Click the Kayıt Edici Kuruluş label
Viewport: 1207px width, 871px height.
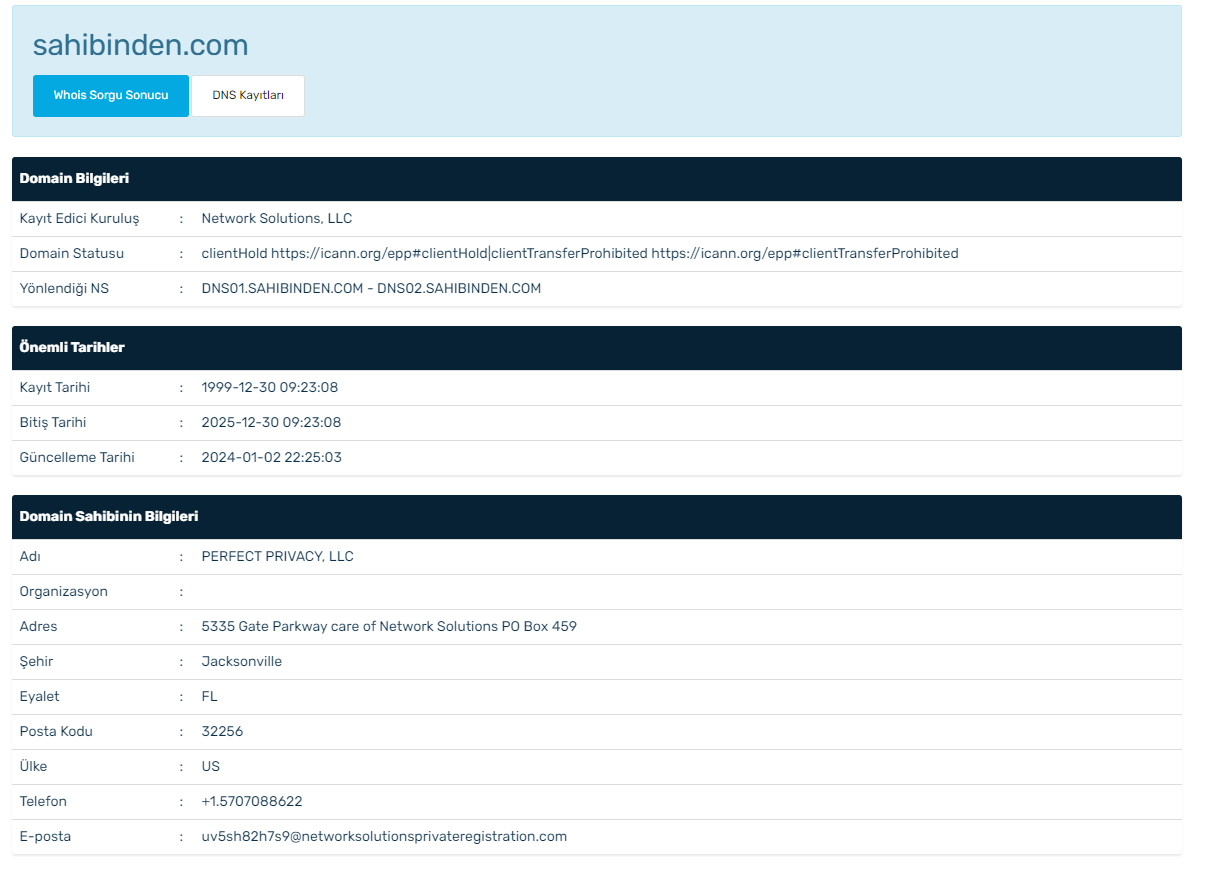click(80, 218)
